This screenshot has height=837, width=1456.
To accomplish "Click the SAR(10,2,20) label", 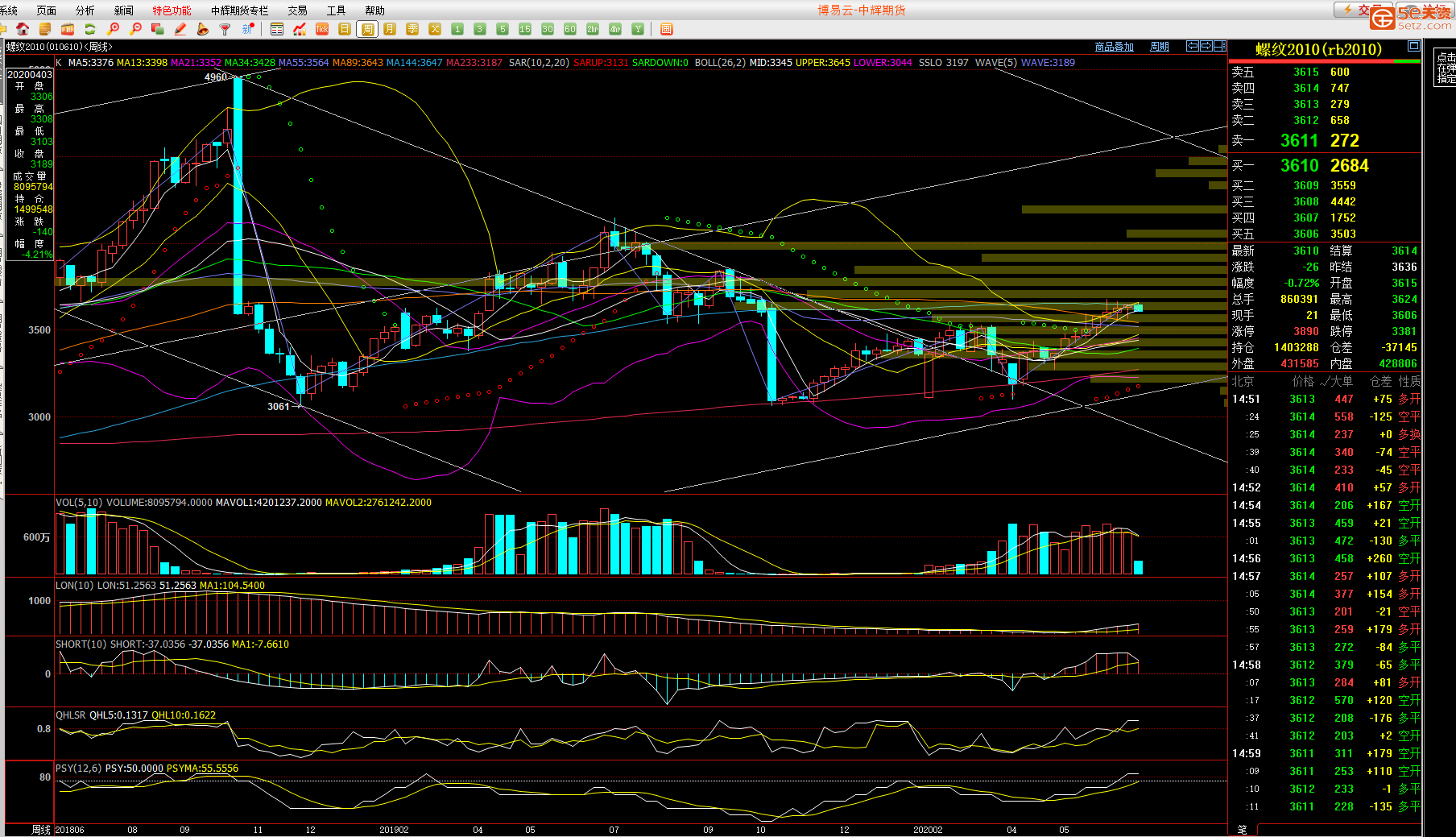I will pos(539,62).
